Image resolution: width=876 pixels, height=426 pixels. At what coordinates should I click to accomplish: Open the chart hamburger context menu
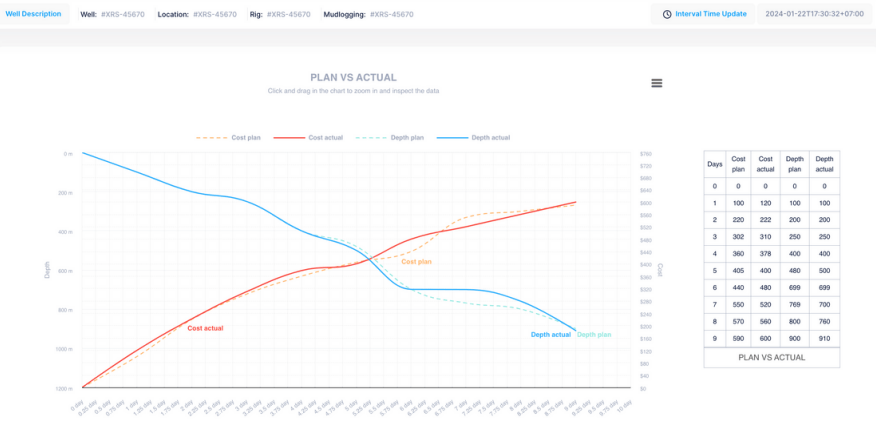coord(657,83)
